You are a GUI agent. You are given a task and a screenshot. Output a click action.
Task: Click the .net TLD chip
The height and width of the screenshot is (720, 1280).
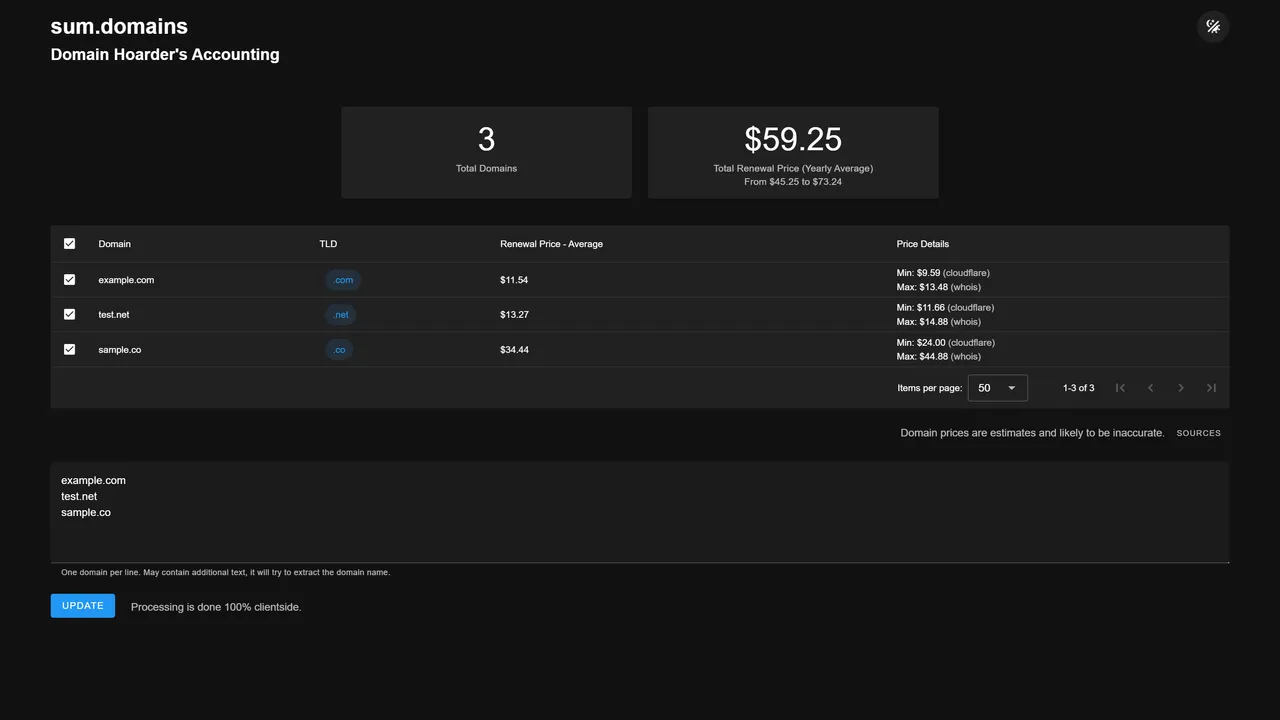coord(341,315)
